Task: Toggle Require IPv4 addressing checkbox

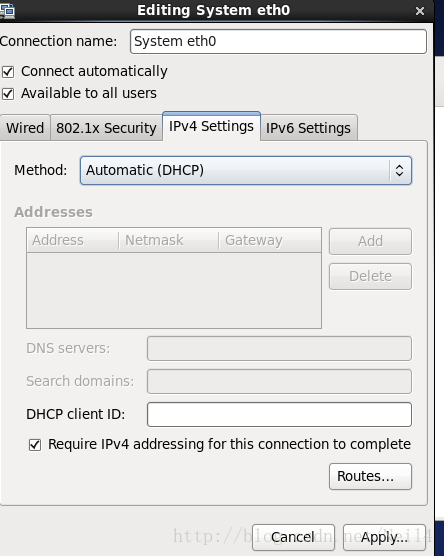Action: pos(35,445)
